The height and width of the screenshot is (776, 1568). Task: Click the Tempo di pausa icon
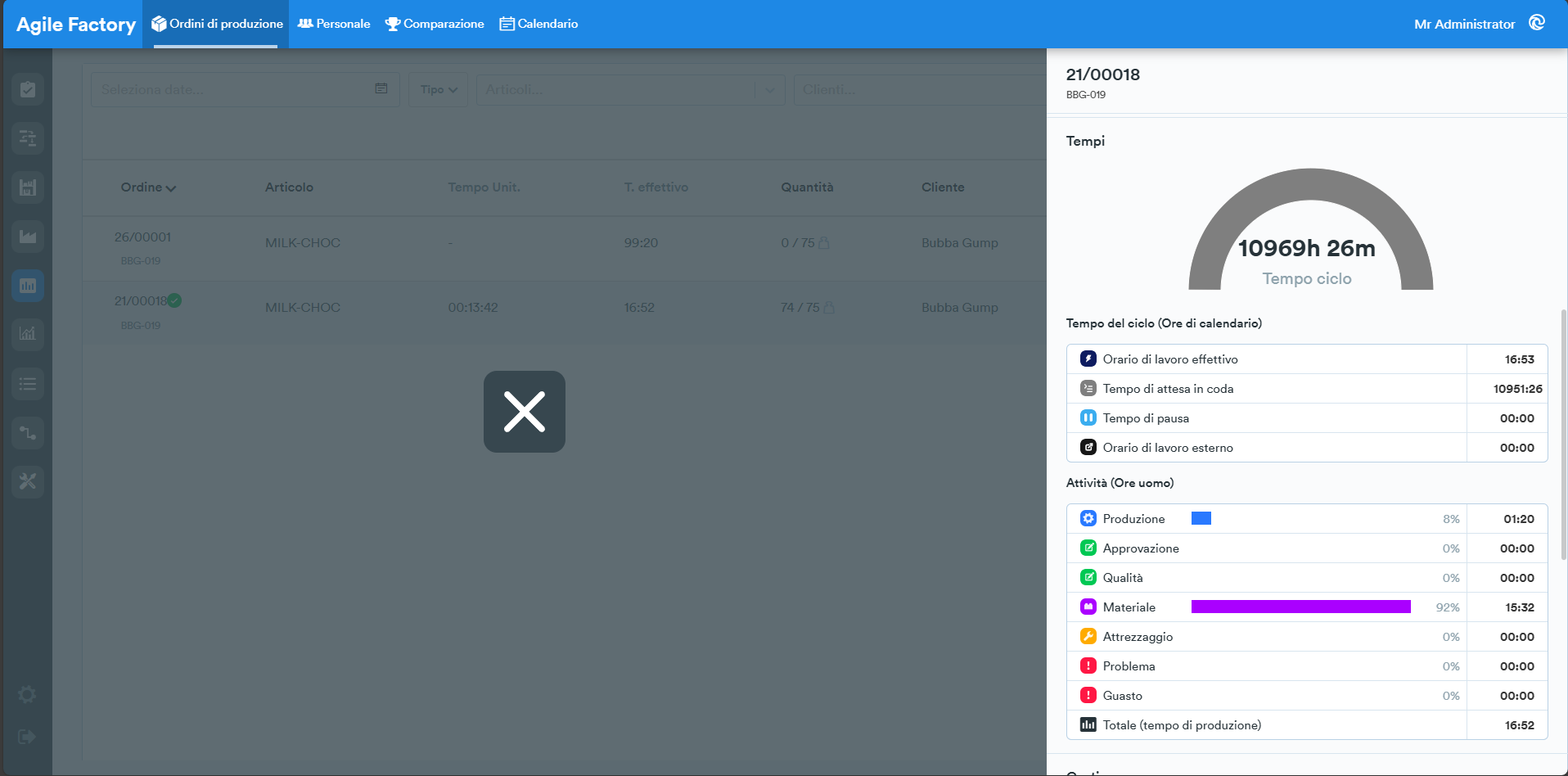tap(1088, 417)
